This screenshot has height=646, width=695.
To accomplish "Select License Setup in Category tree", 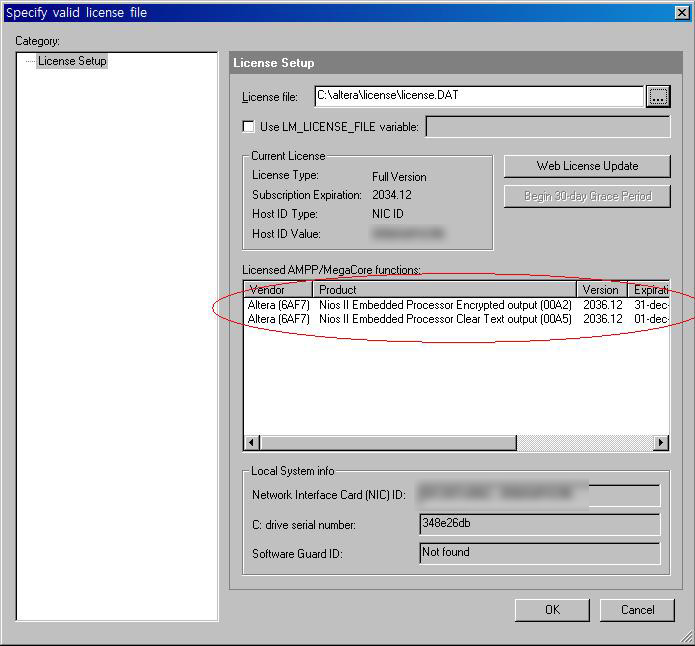I will coord(72,61).
